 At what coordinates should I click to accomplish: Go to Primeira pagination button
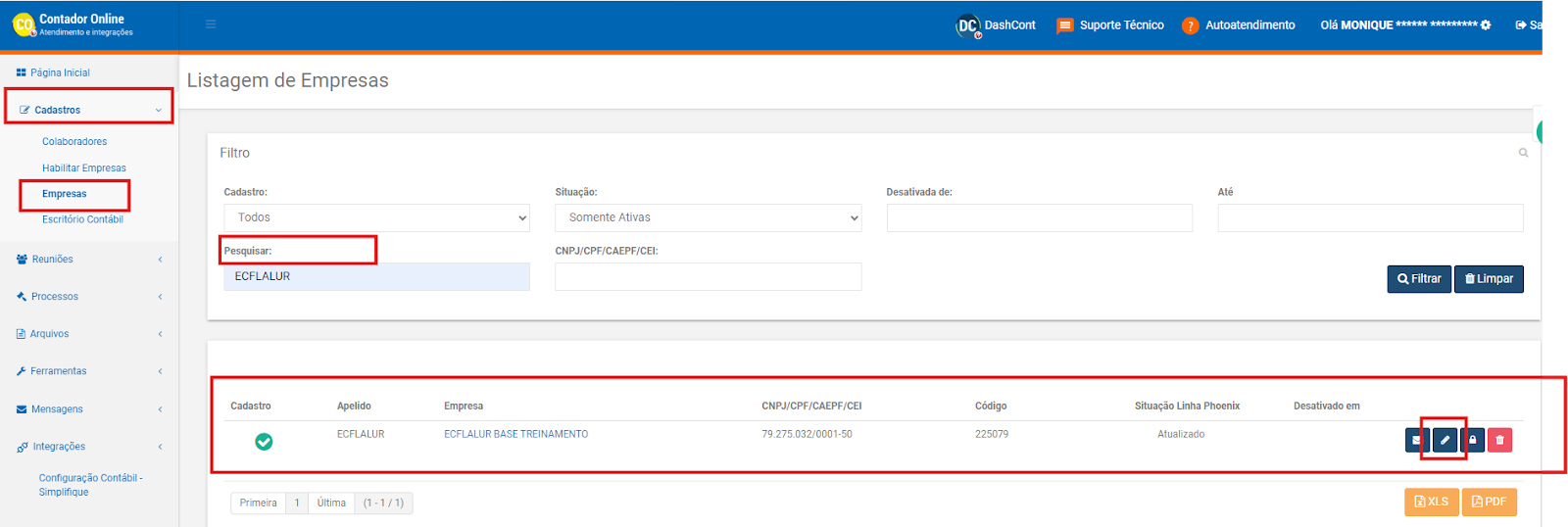coord(259,503)
